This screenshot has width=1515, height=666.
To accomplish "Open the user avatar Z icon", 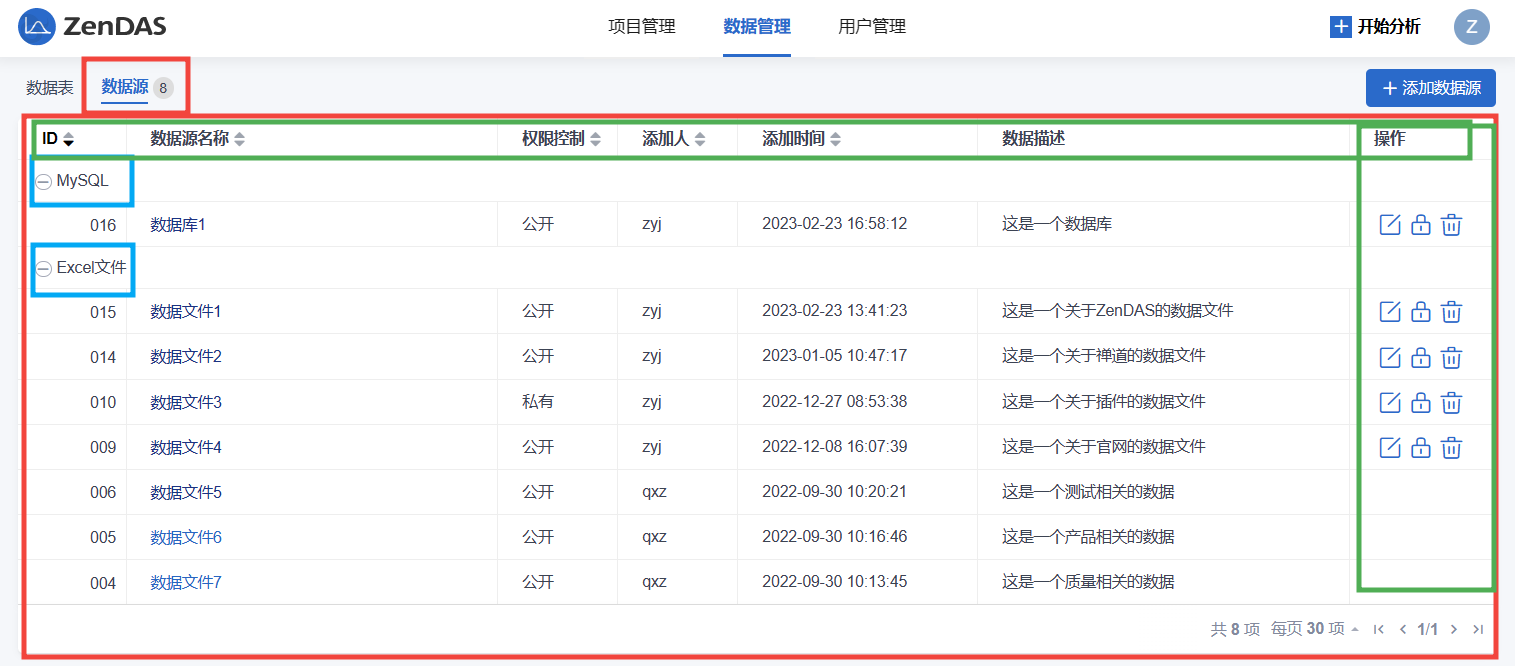I will pos(1471,27).
